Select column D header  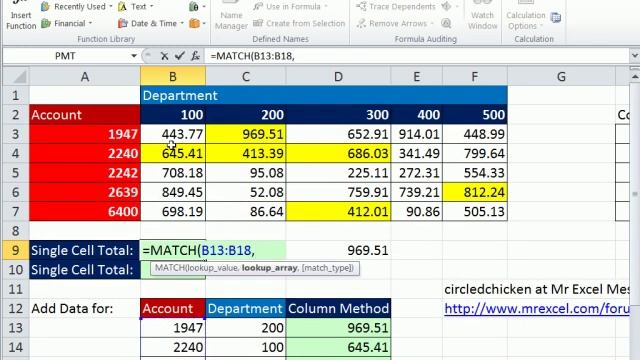(x=338, y=76)
